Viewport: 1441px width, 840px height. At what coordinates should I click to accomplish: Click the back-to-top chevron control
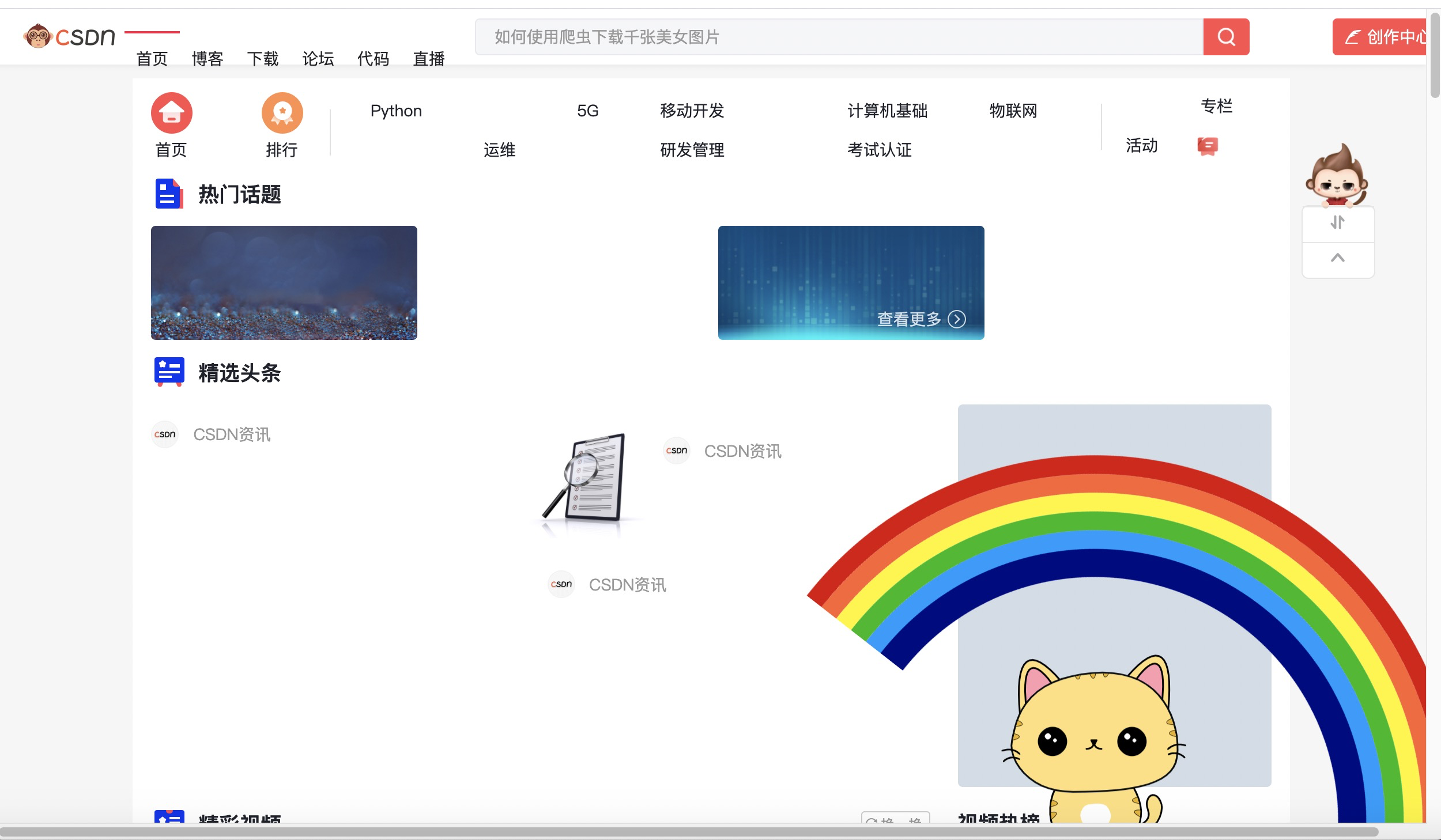click(1337, 259)
